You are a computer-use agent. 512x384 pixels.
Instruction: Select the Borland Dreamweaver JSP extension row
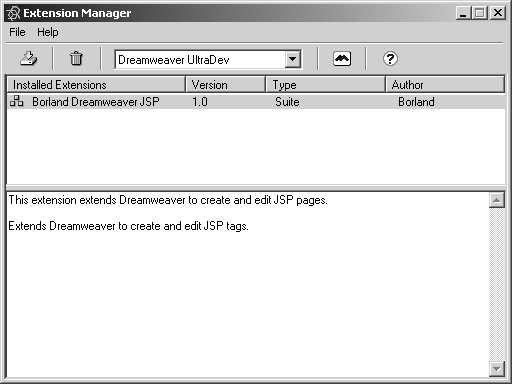[256, 102]
